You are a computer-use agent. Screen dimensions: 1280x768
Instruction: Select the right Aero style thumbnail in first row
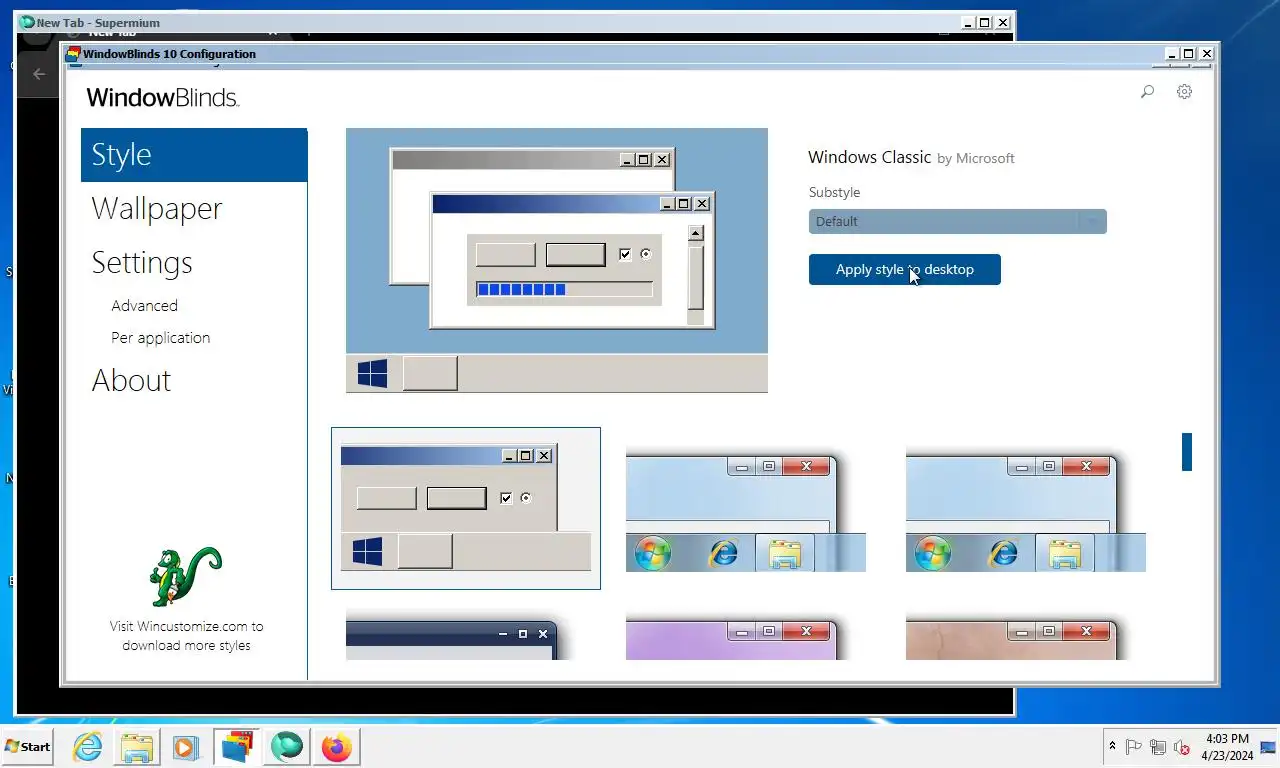coord(1025,510)
